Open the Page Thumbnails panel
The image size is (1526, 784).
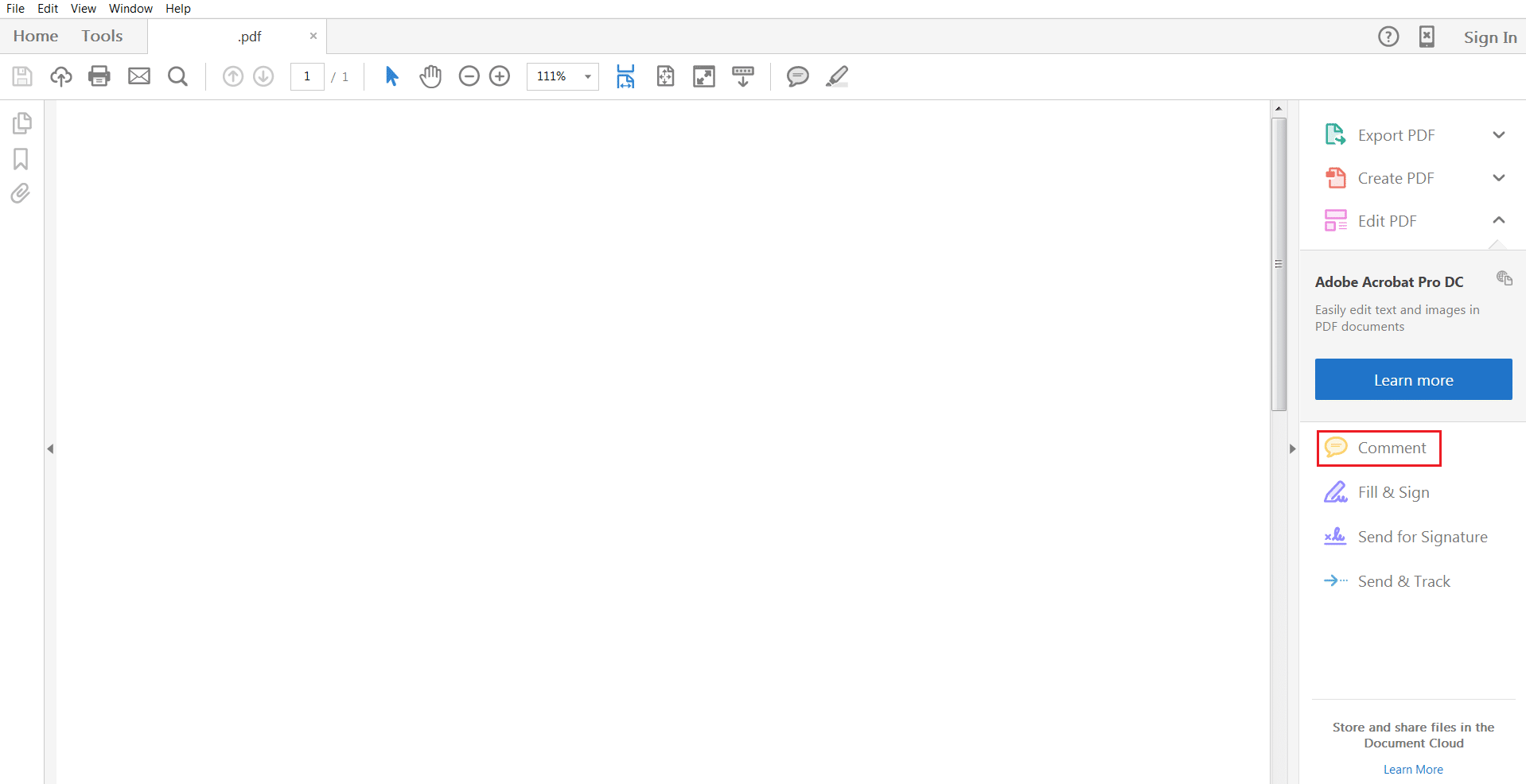(x=21, y=122)
